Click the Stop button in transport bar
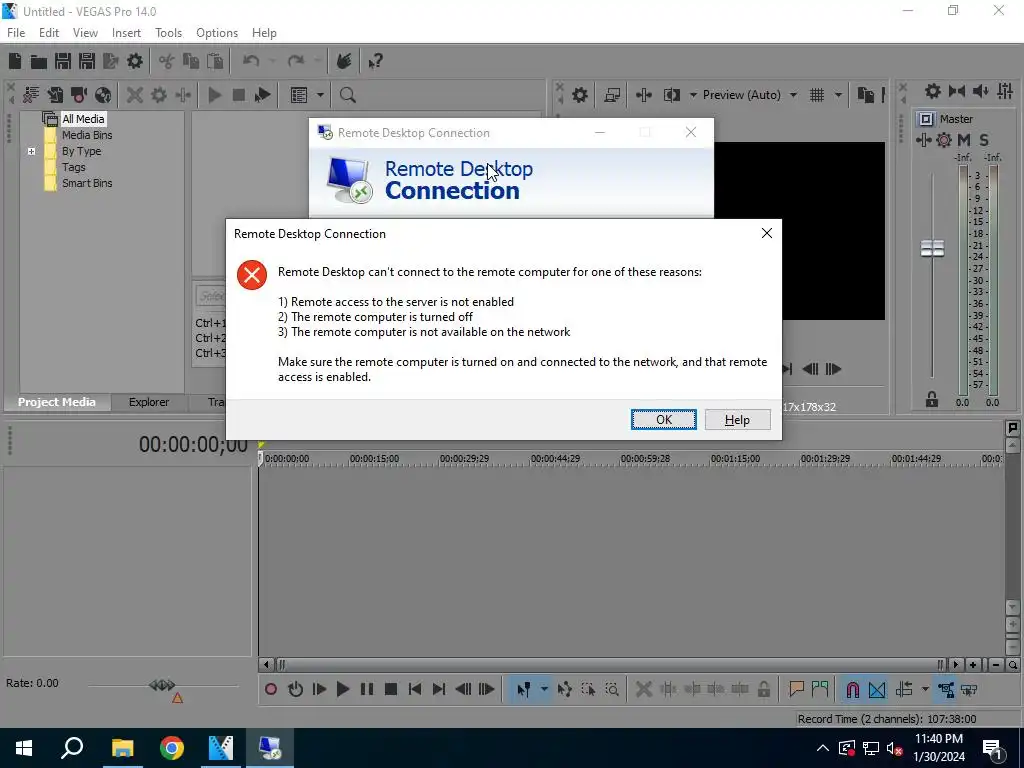 tap(391, 689)
